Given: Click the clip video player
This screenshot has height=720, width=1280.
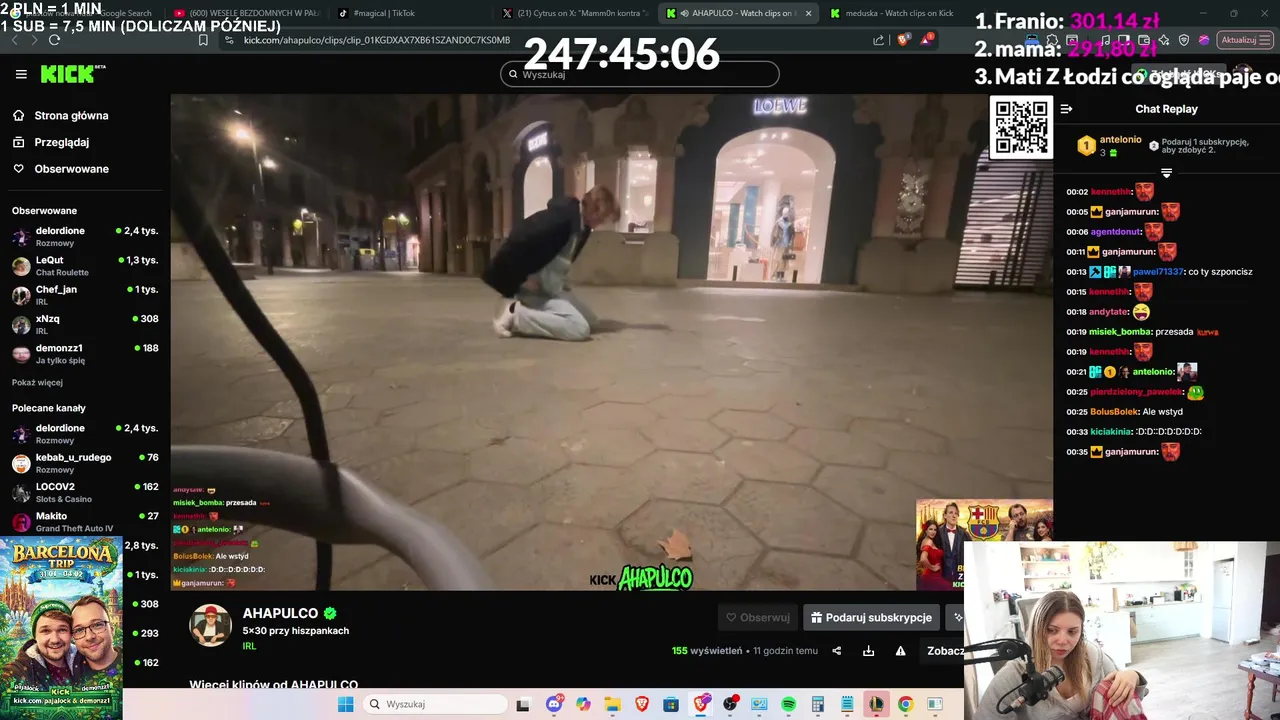Looking at the screenshot, I should tap(611, 342).
